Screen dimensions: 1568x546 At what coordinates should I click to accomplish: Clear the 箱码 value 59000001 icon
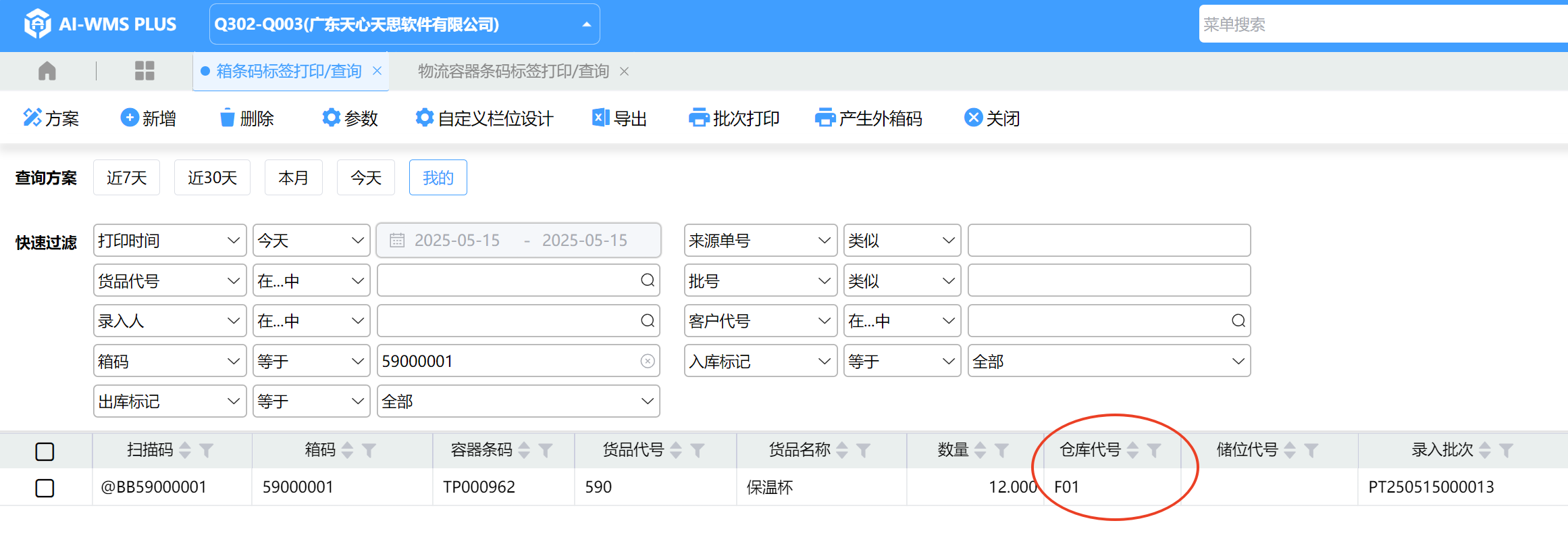tap(648, 361)
